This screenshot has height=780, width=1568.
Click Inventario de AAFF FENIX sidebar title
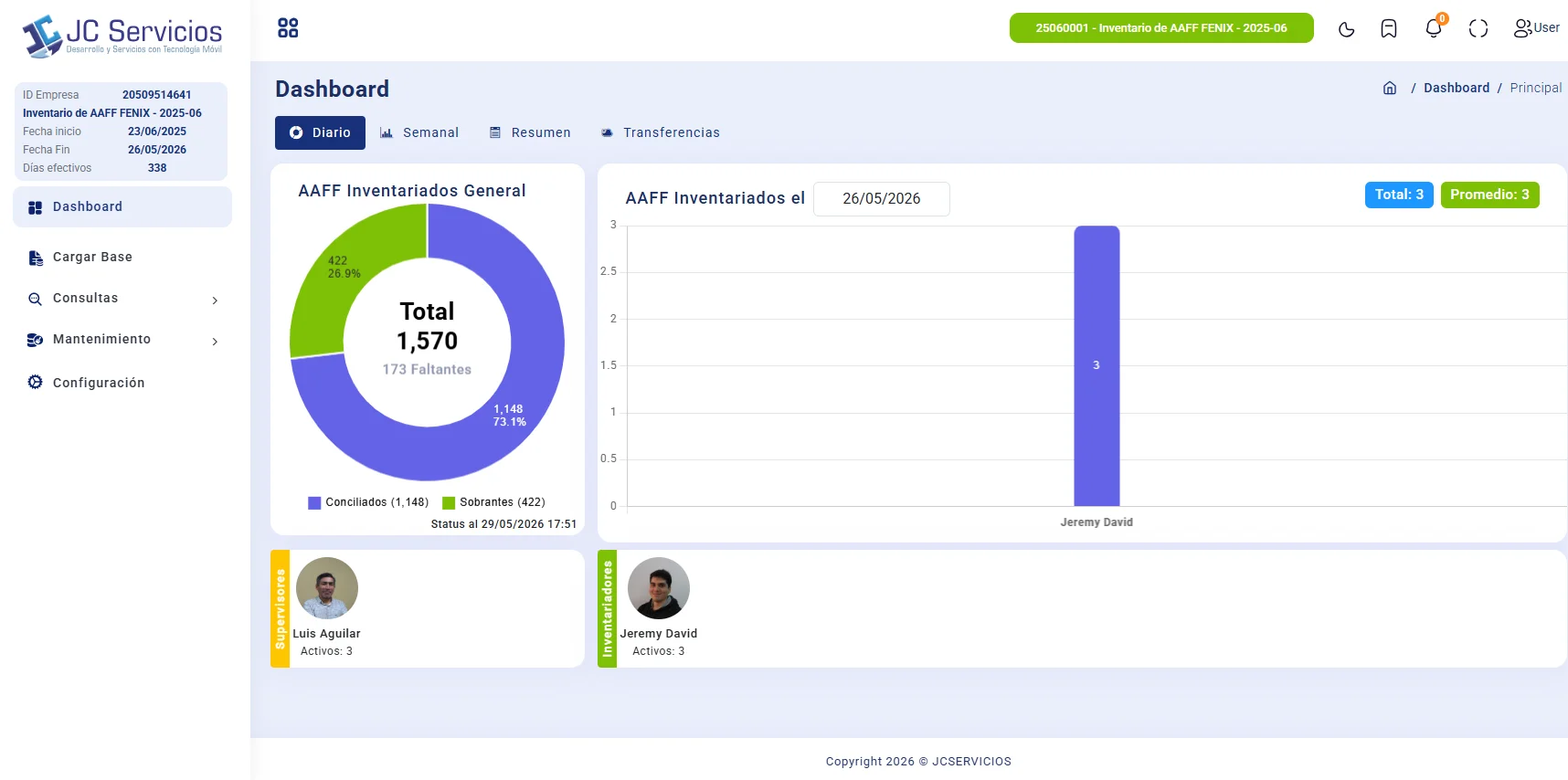112,113
